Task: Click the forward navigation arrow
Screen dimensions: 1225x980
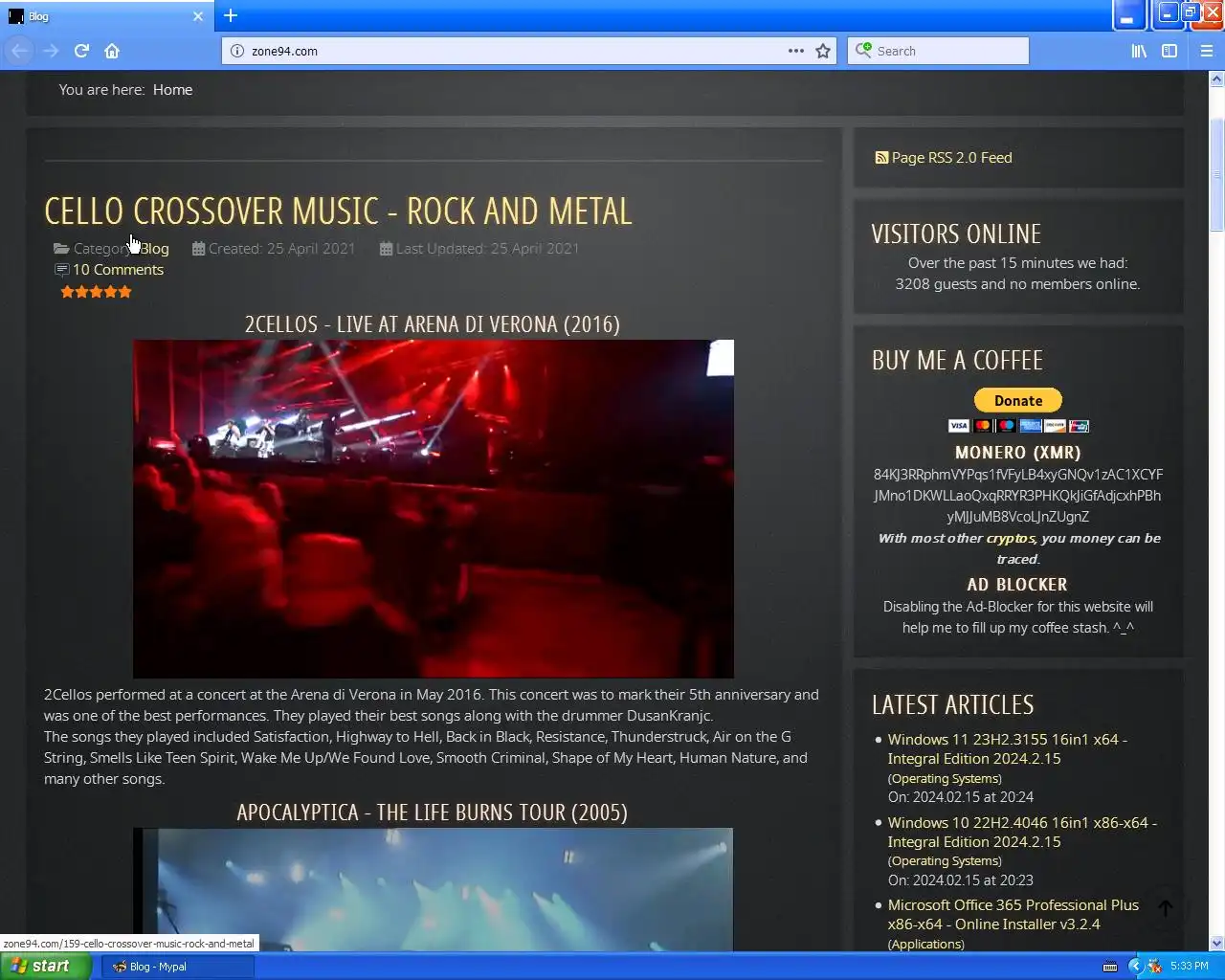Action: pos(51,51)
